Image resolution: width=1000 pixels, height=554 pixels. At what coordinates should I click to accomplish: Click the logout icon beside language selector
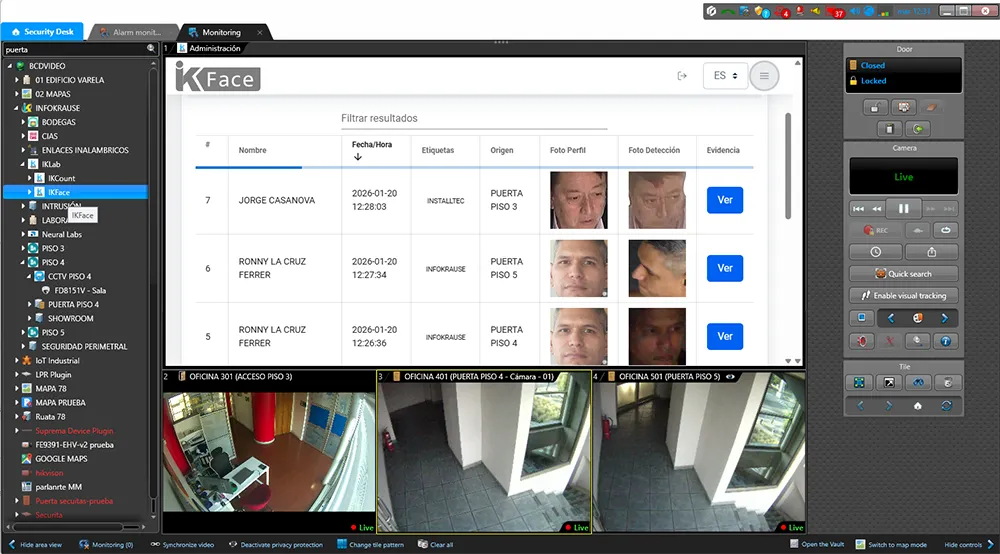click(683, 76)
